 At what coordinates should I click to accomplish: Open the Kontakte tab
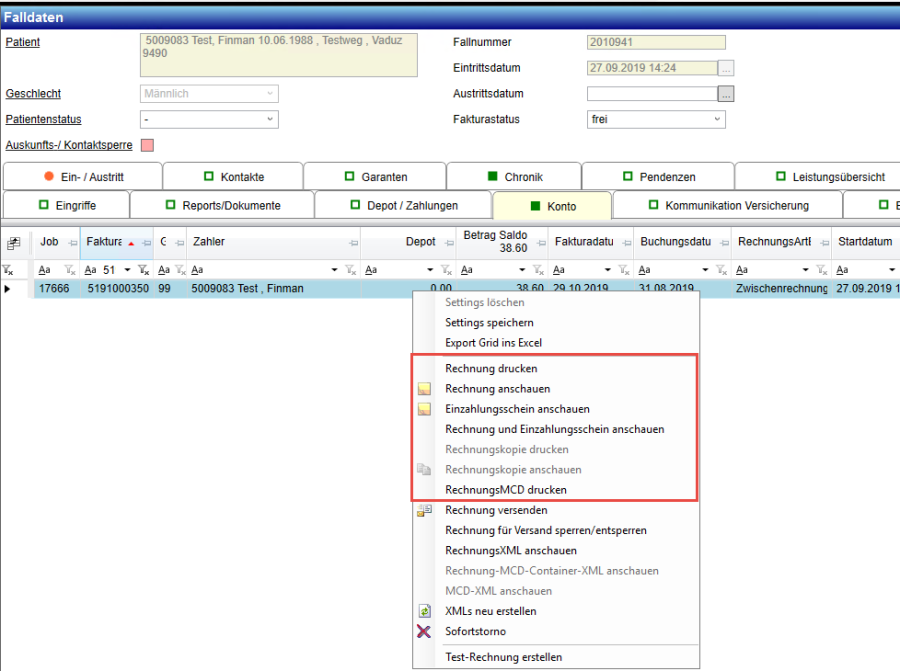point(233,177)
